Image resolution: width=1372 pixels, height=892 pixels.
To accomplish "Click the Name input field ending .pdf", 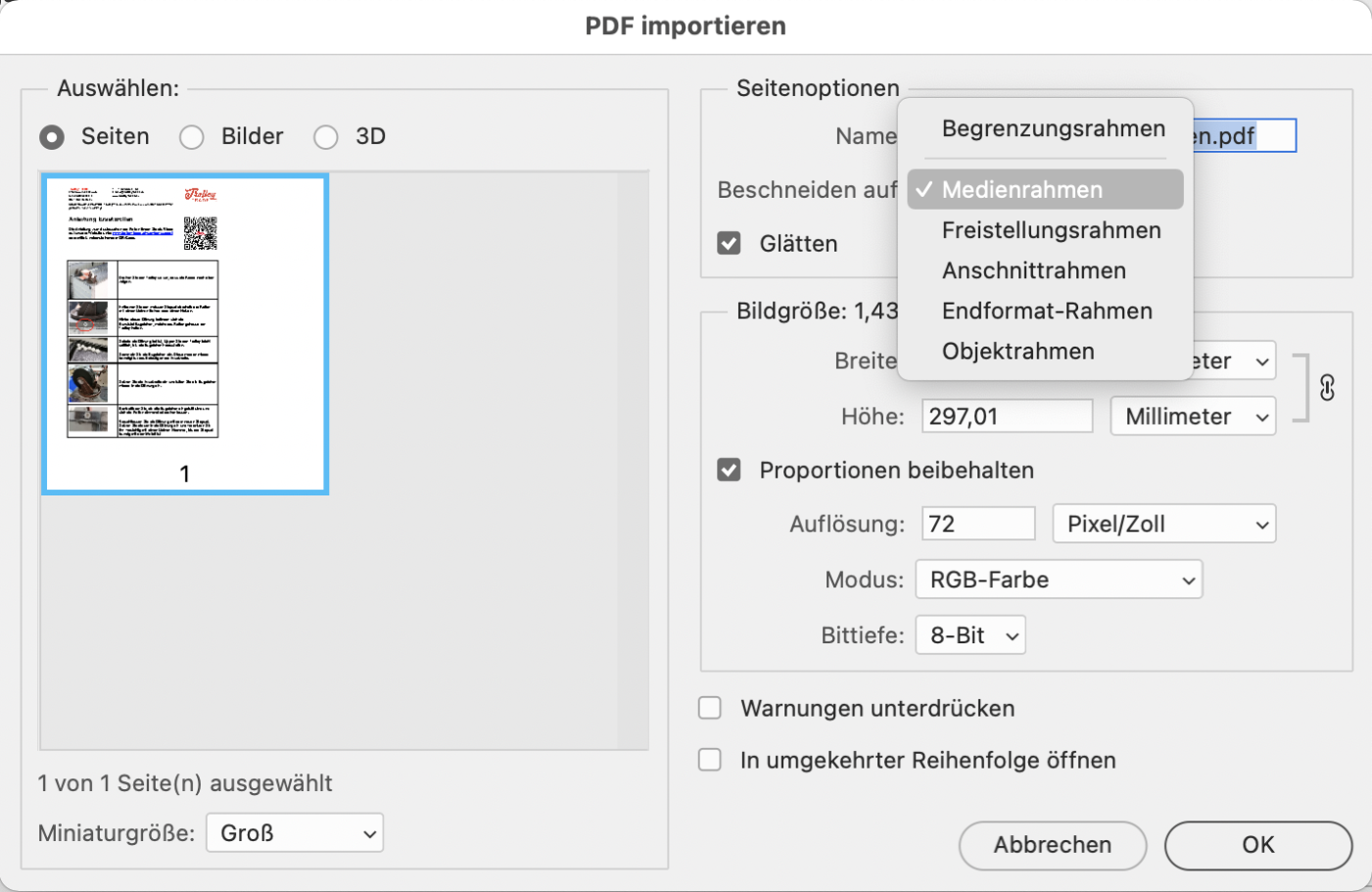I will coord(1245,136).
